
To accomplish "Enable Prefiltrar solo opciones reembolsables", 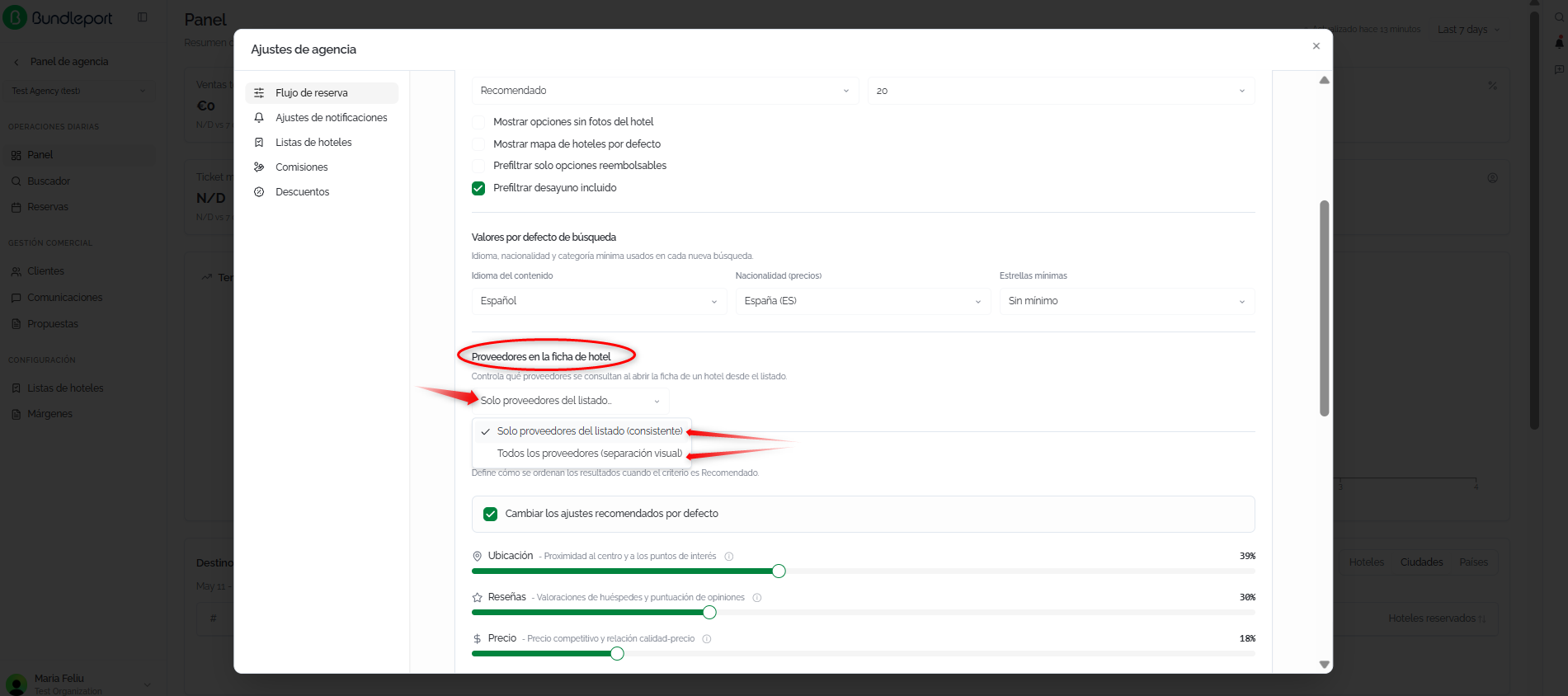I will pos(478,166).
